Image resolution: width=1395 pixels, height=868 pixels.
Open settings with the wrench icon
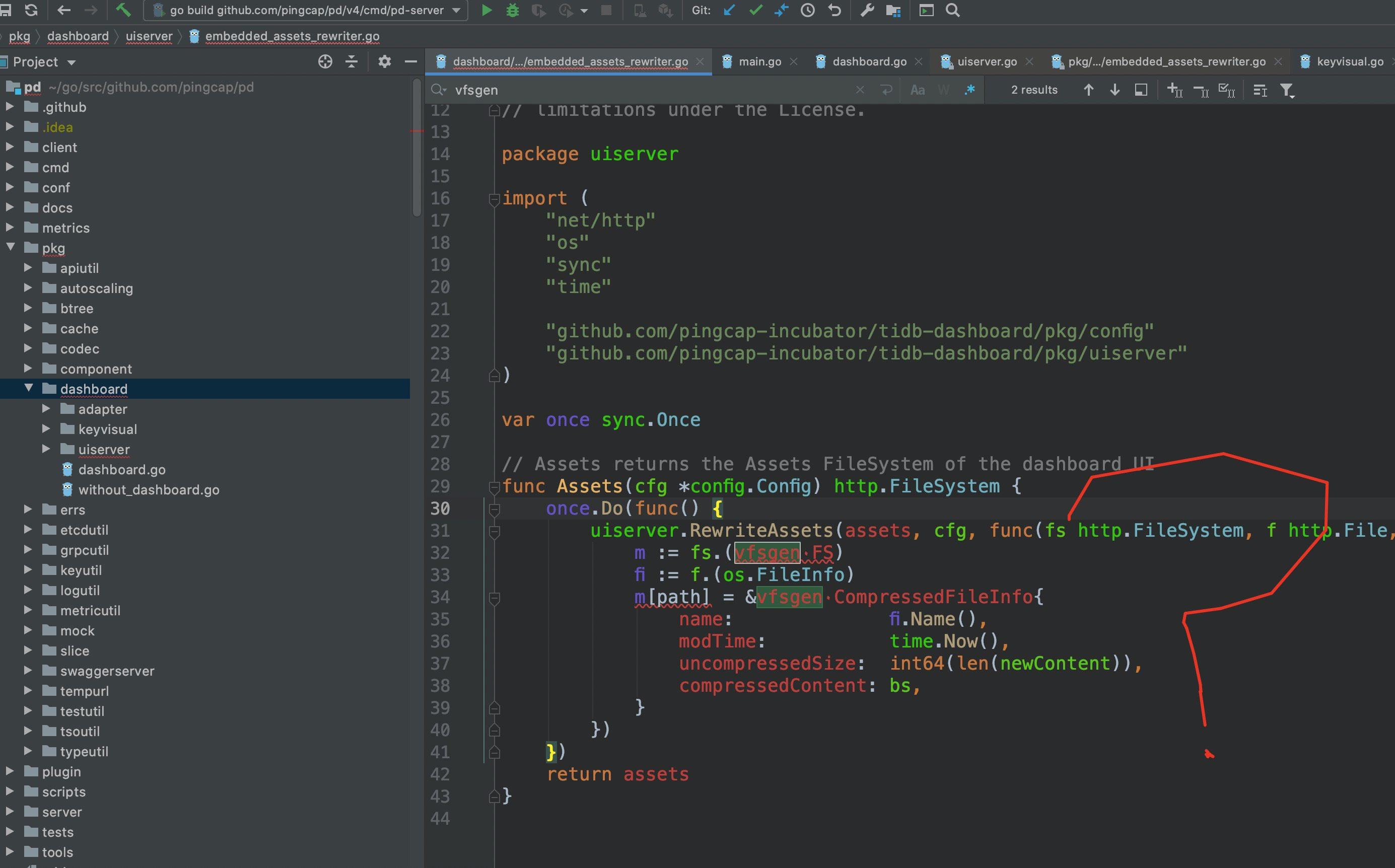pos(867,11)
